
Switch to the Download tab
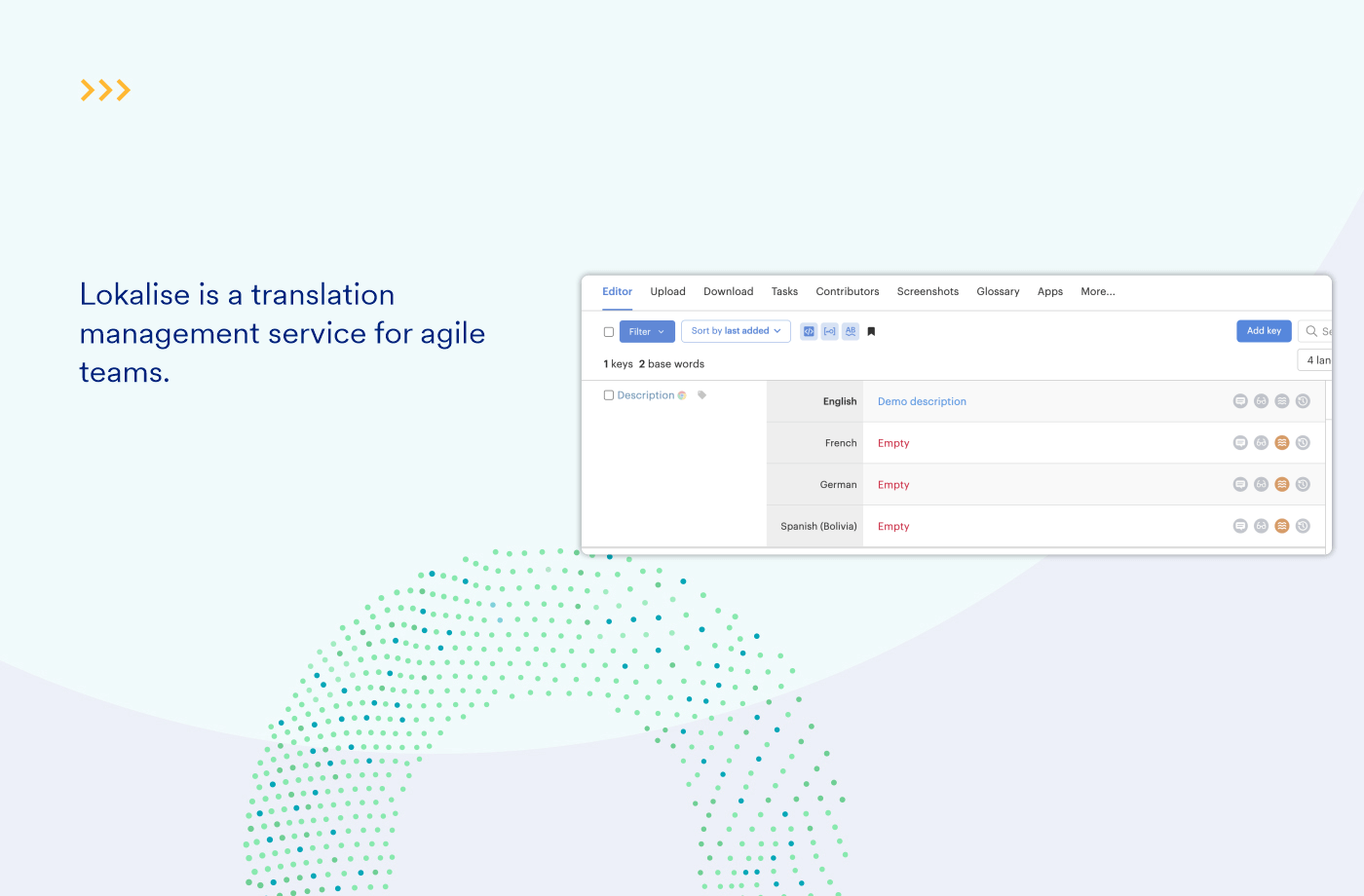(729, 291)
